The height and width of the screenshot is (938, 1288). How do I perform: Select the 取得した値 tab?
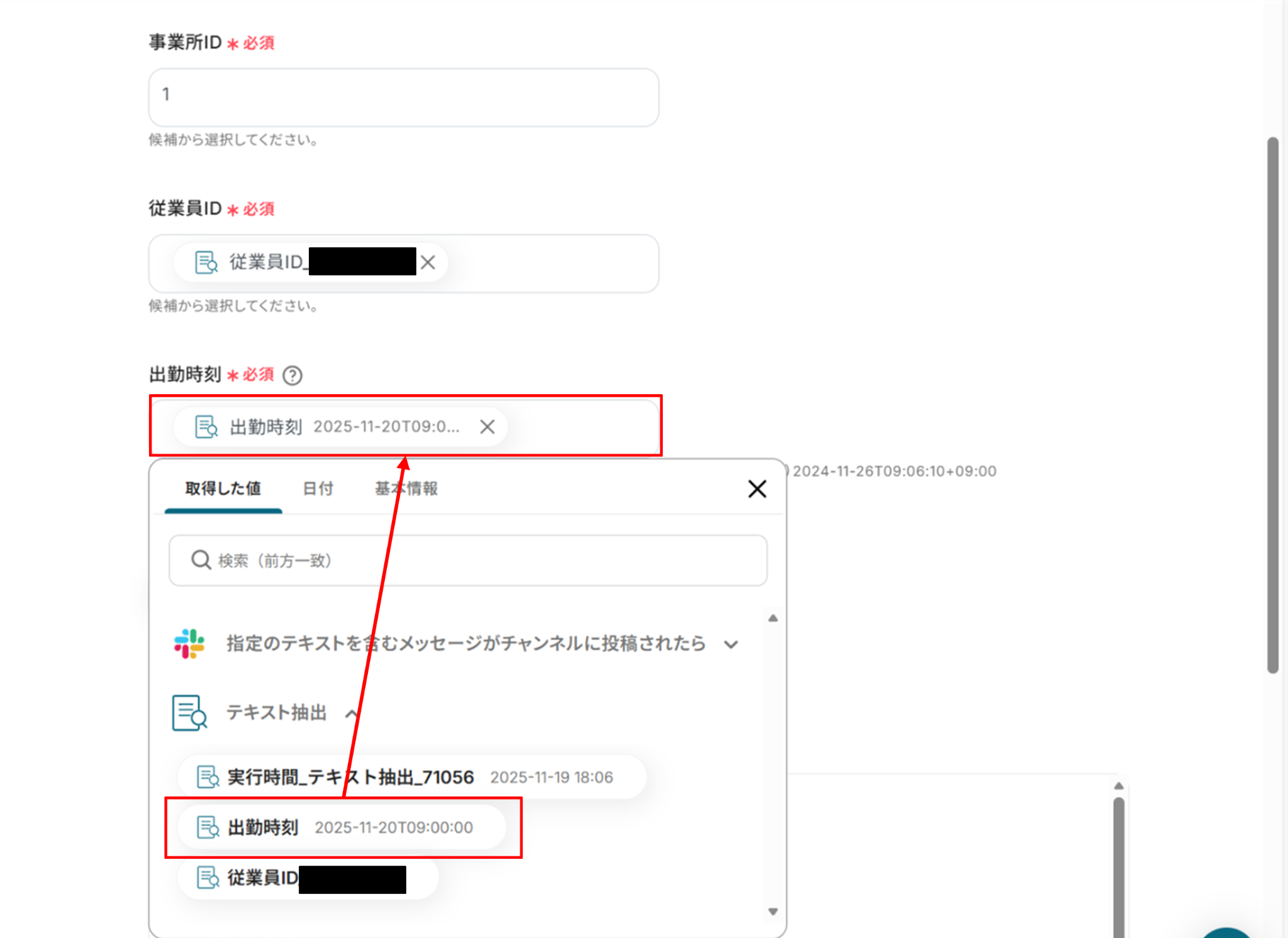pyautogui.click(x=223, y=488)
